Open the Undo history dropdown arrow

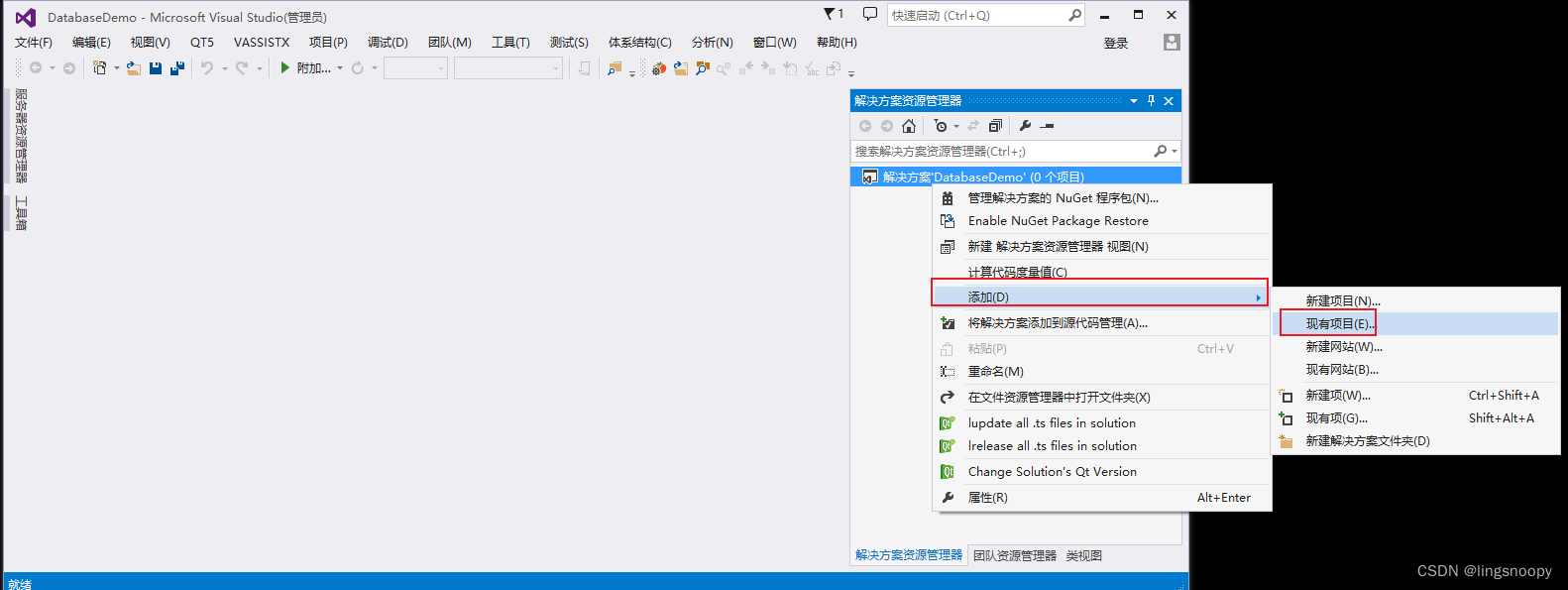pyautogui.click(x=224, y=68)
